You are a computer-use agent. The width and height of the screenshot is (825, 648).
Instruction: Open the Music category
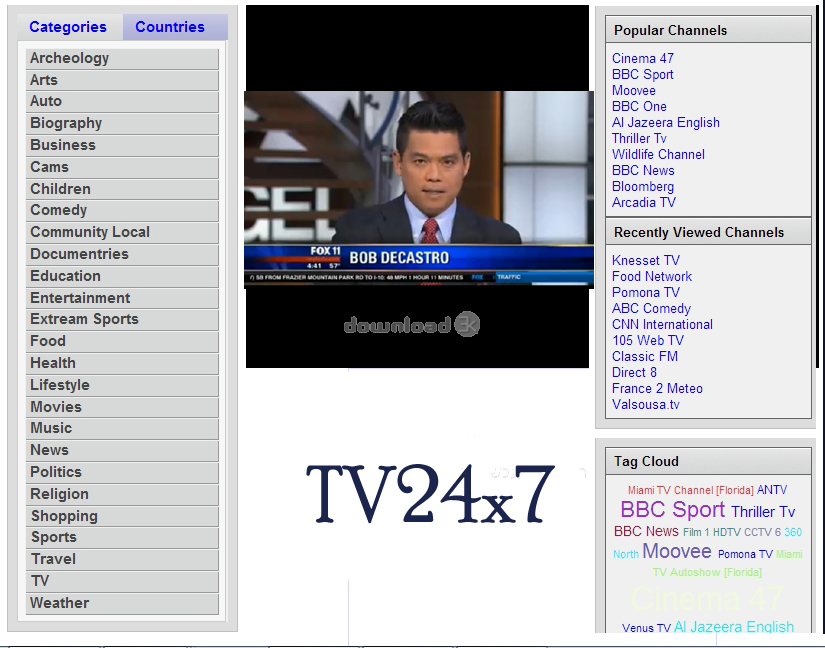click(122, 428)
